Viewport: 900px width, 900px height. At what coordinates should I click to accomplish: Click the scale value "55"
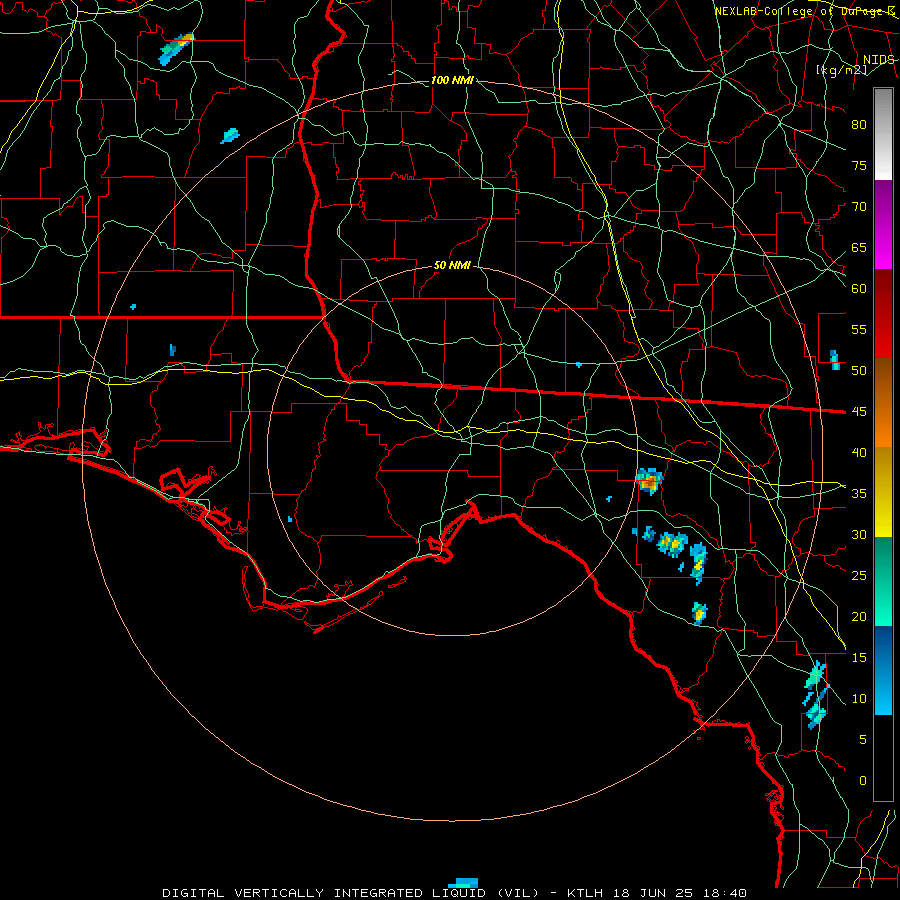coord(859,329)
